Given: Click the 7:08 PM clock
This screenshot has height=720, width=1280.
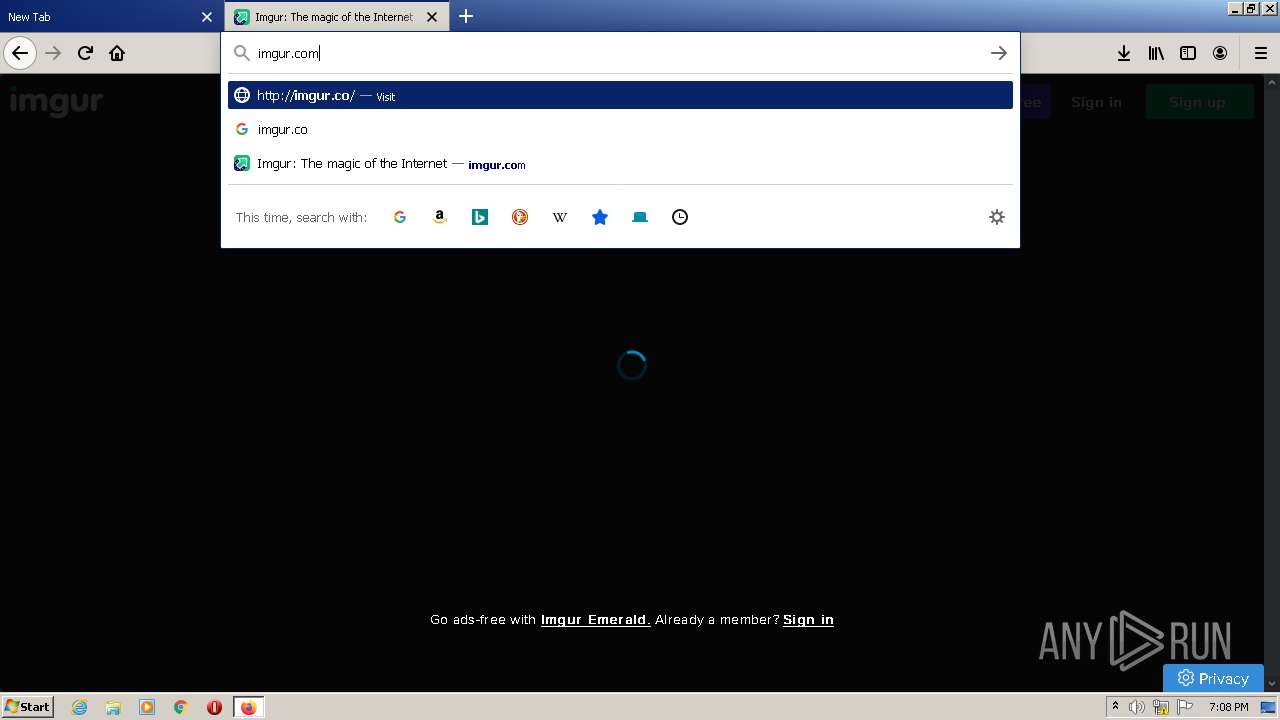Looking at the screenshot, I should pyautogui.click(x=1228, y=707).
